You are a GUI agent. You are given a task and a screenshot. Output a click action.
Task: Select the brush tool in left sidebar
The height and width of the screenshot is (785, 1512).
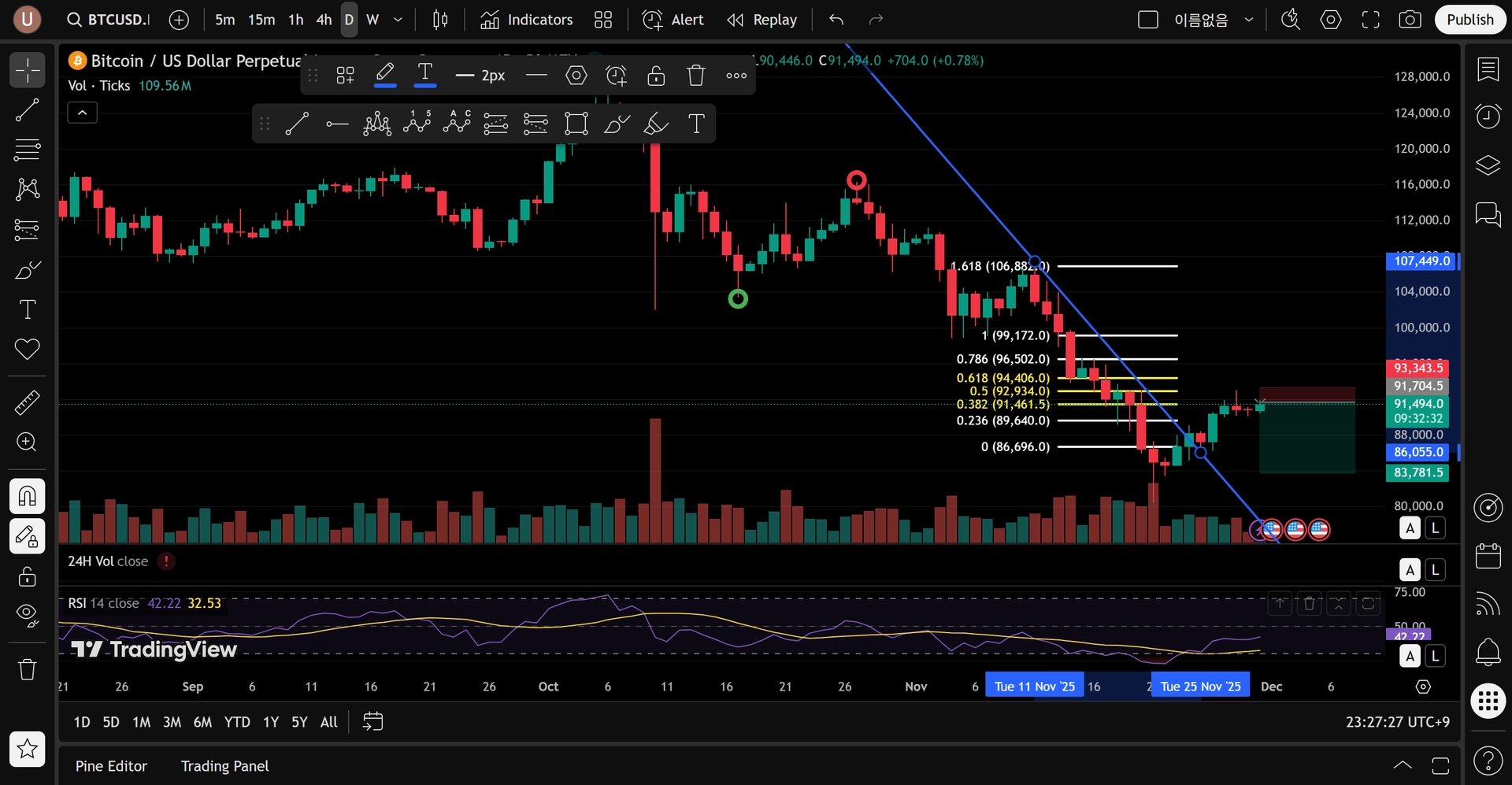[x=28, y=270]
